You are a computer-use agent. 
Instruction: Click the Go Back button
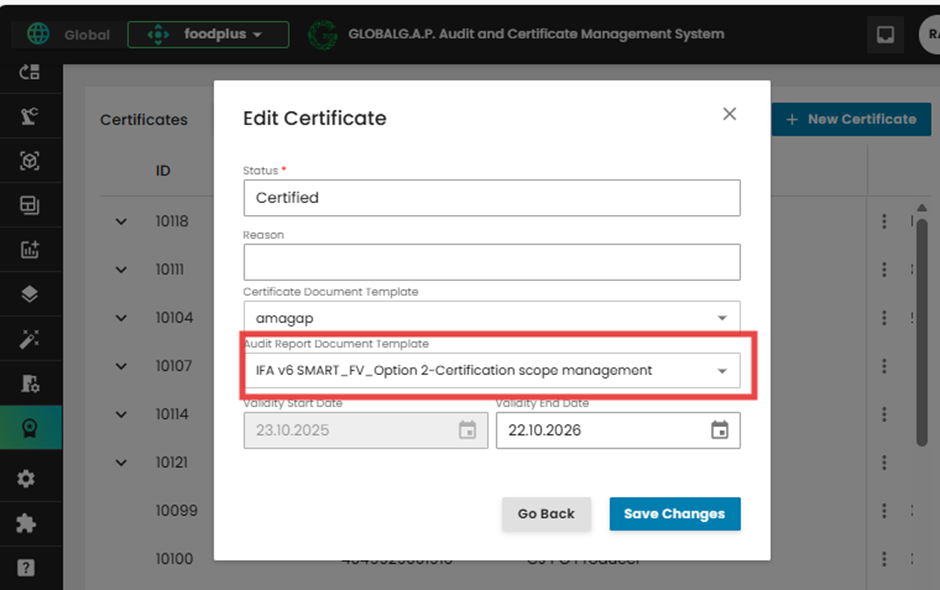tap(546, 513)
